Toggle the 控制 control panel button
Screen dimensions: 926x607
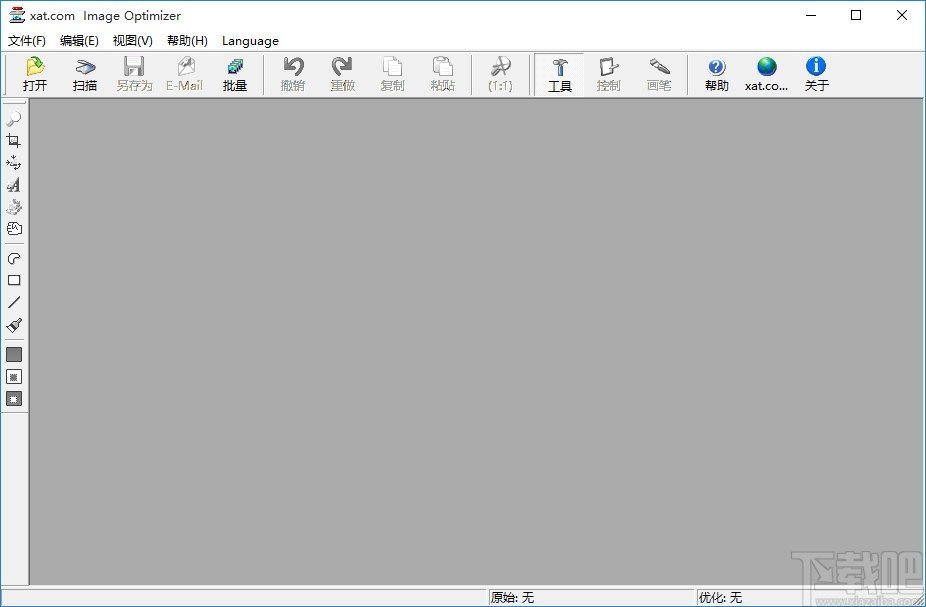[x=608, y=74]
